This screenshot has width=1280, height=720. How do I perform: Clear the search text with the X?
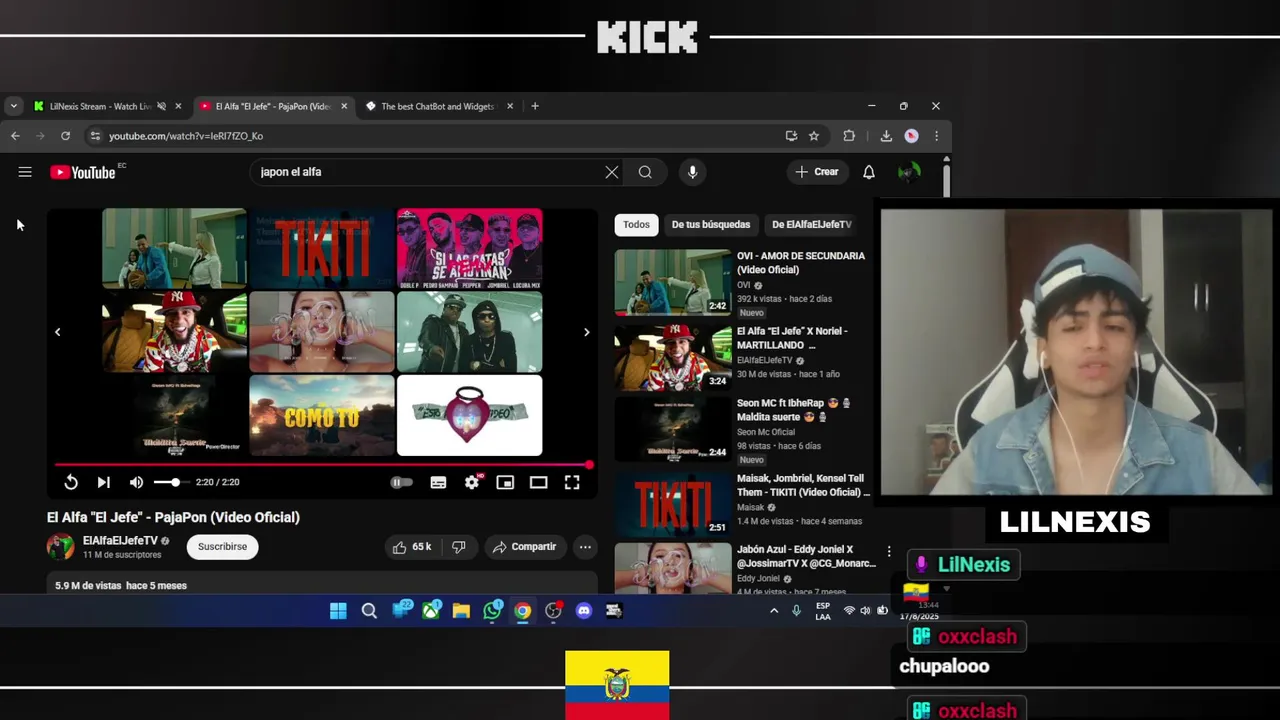point(612,172)
